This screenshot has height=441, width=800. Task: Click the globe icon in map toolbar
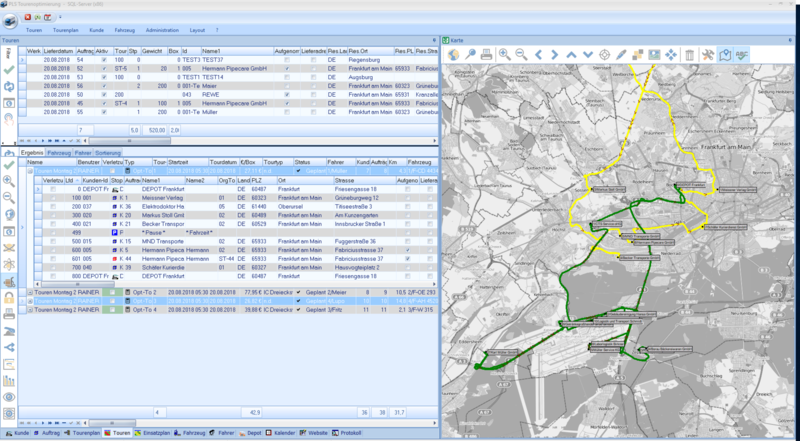point(453,54)
